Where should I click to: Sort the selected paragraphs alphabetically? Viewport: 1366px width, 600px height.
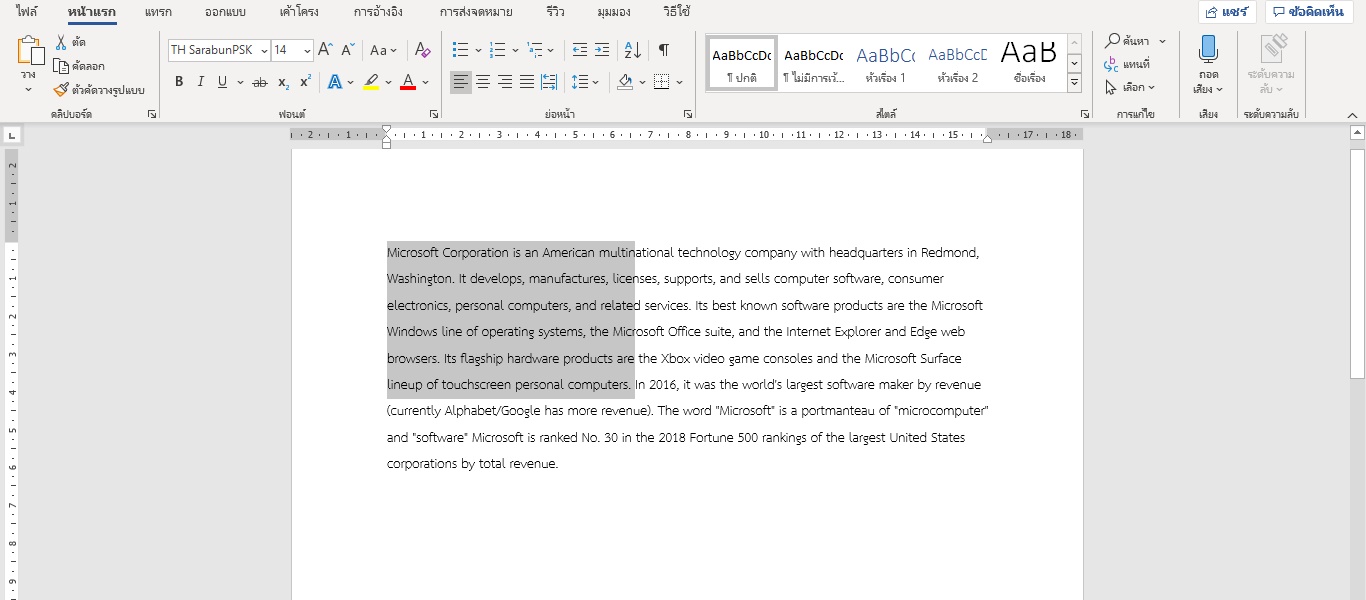(x=632, y=49)
